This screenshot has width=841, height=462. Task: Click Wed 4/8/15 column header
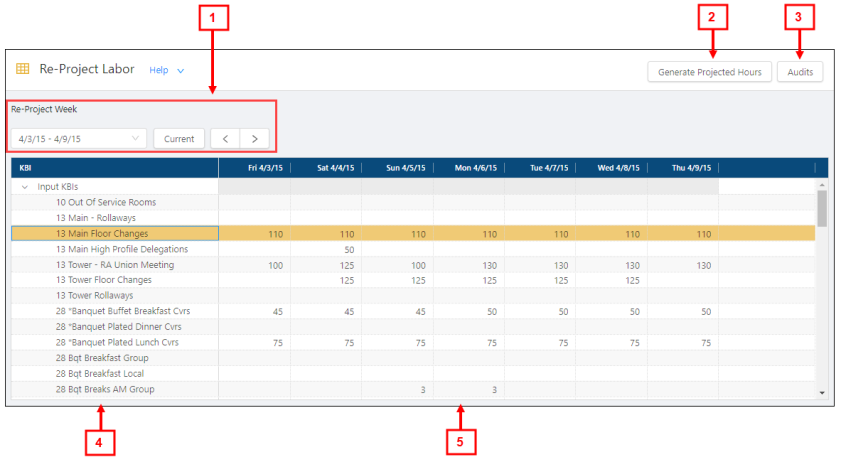(621, 168)
